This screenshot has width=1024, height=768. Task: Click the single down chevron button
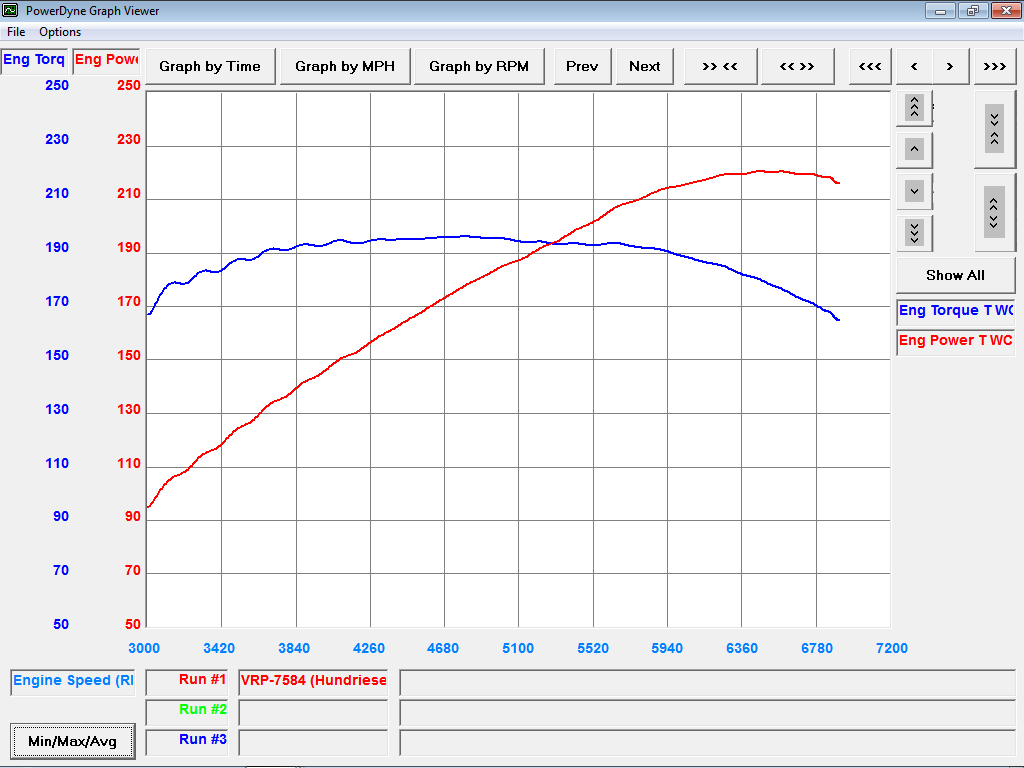coord(914,190)
